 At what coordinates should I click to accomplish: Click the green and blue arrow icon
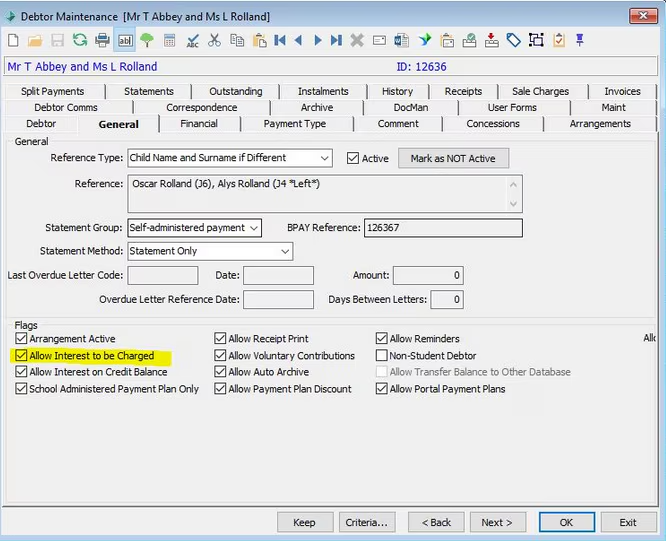(425, 40)
